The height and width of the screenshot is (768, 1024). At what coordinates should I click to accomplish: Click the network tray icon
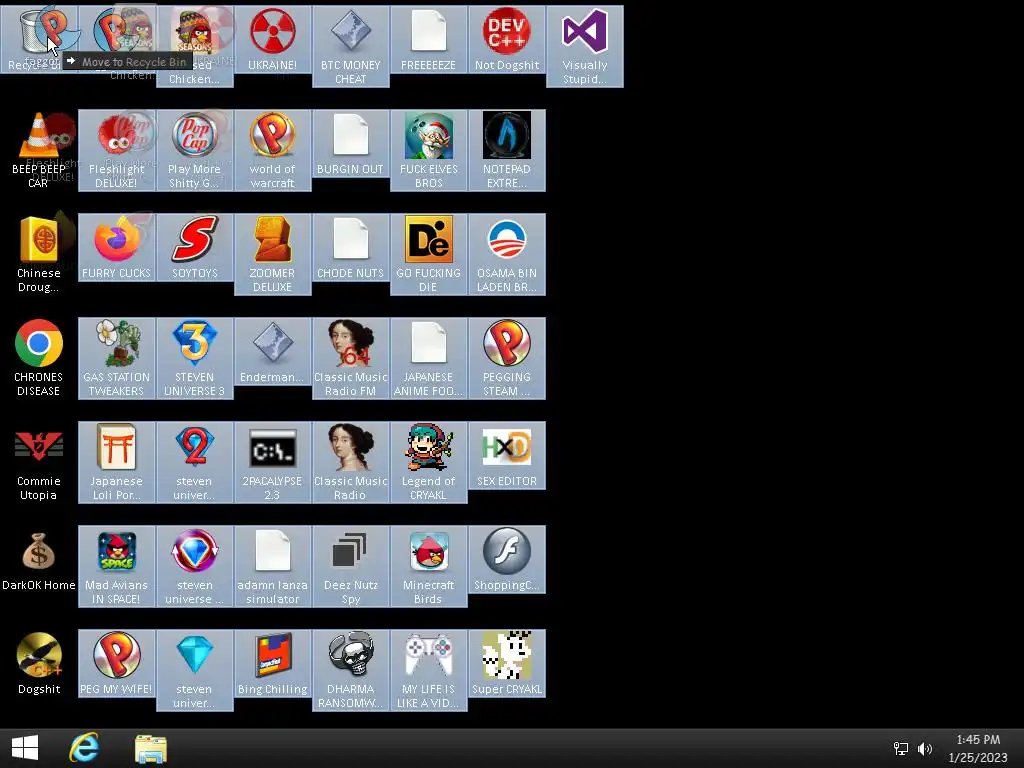click(x=901, y=749)
